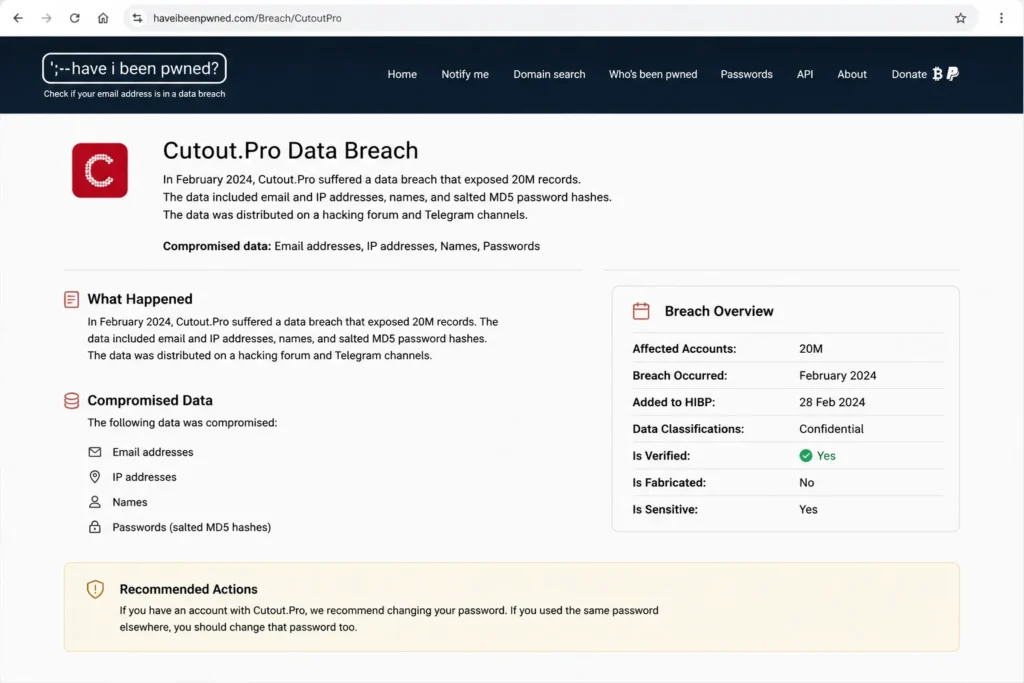Click the person icon beside Names
The height and width of the screenshot is (683, 1024).
pyautogui.click(x=95, y=502)
